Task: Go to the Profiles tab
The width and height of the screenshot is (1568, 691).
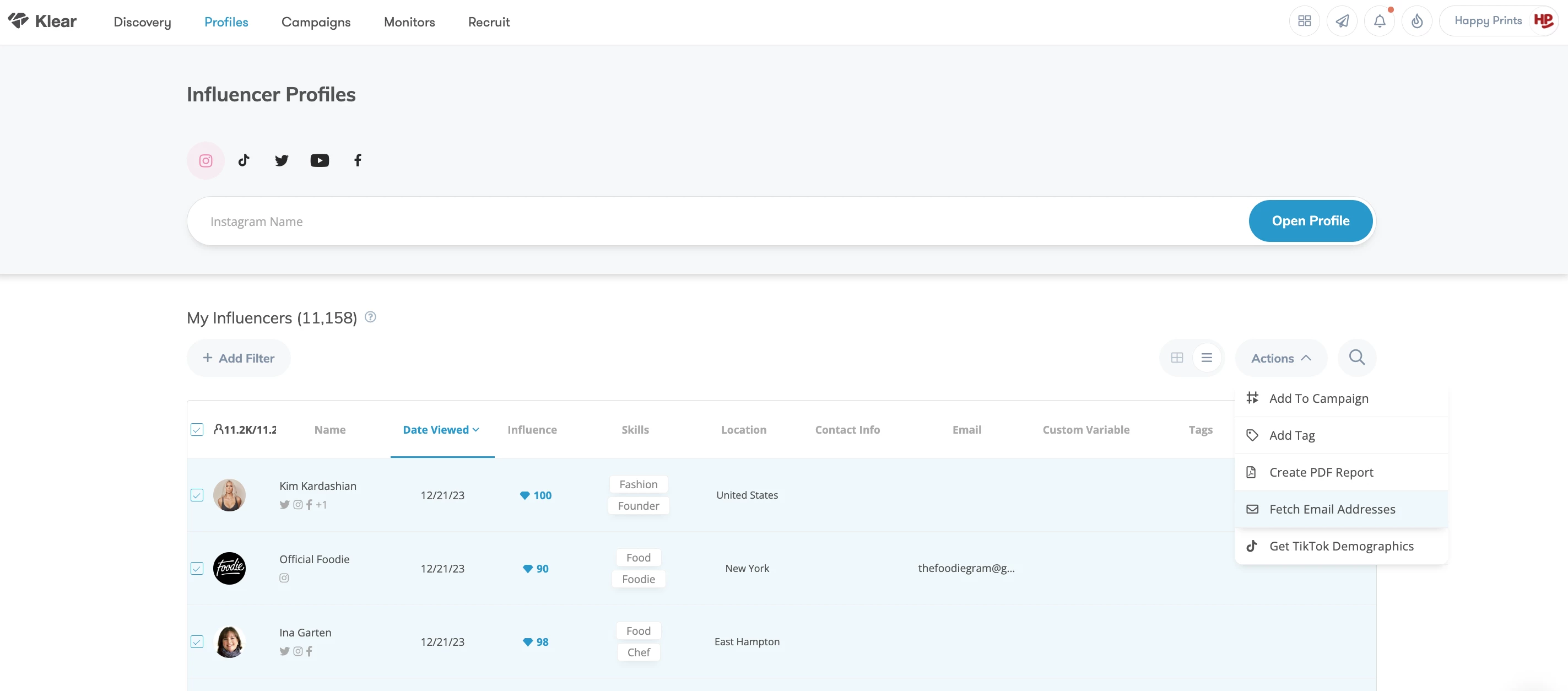Action: coord(226,22)
